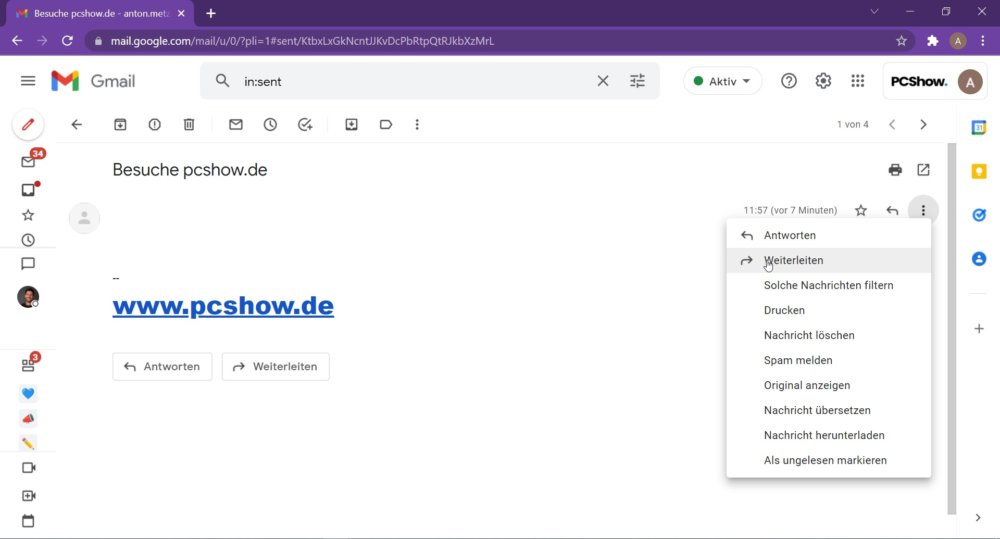
Task: Open the chat bubble icon in sidebar
Action: pos(28,263)
